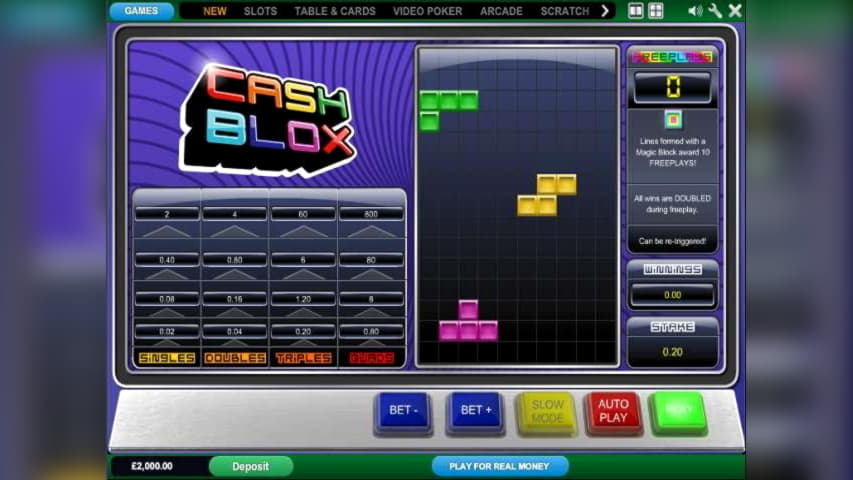
Task: Click the Magic Block icon in Freeplays panel
Action: 673,120
